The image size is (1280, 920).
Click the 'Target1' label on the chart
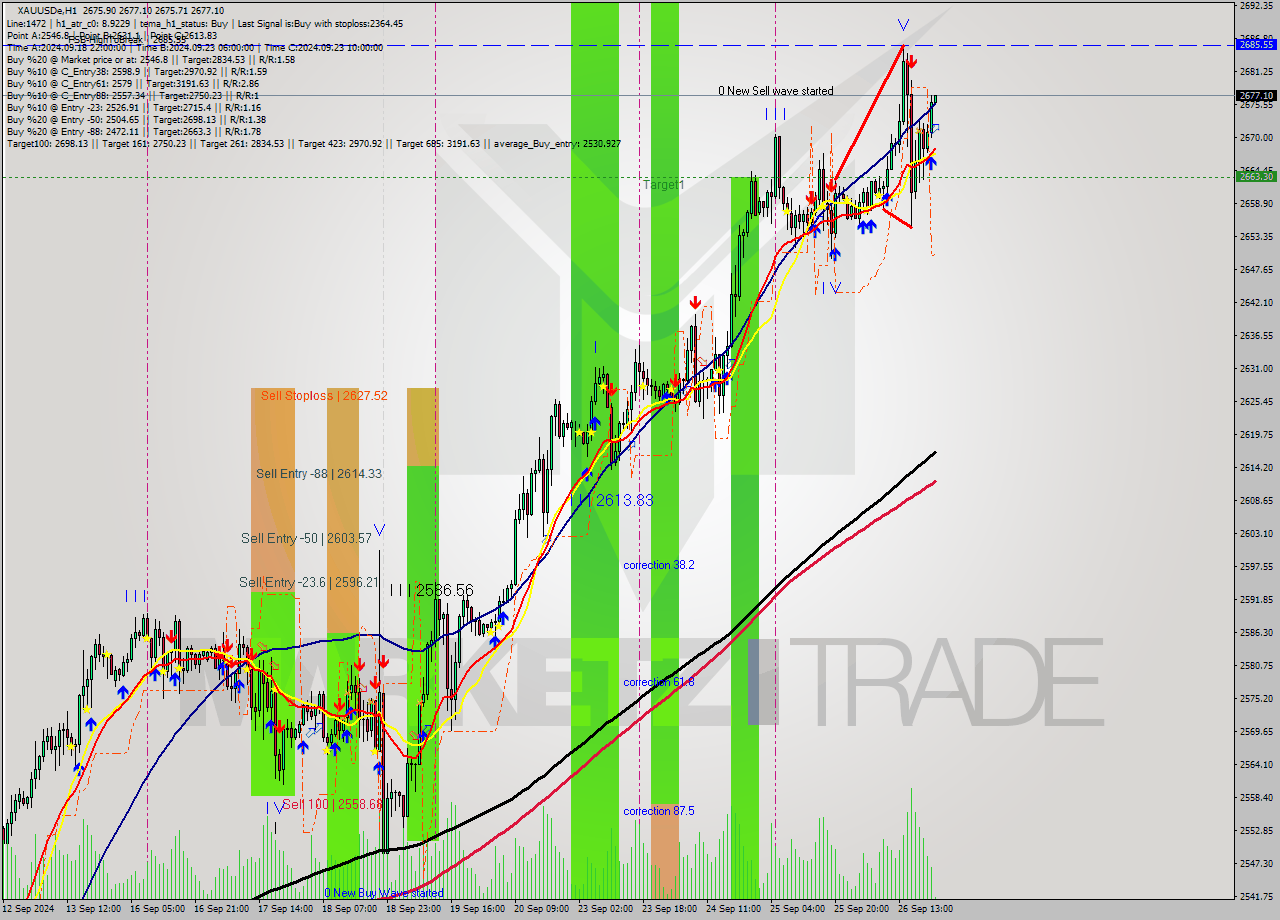pyautogui.click(x=664, y=185)
